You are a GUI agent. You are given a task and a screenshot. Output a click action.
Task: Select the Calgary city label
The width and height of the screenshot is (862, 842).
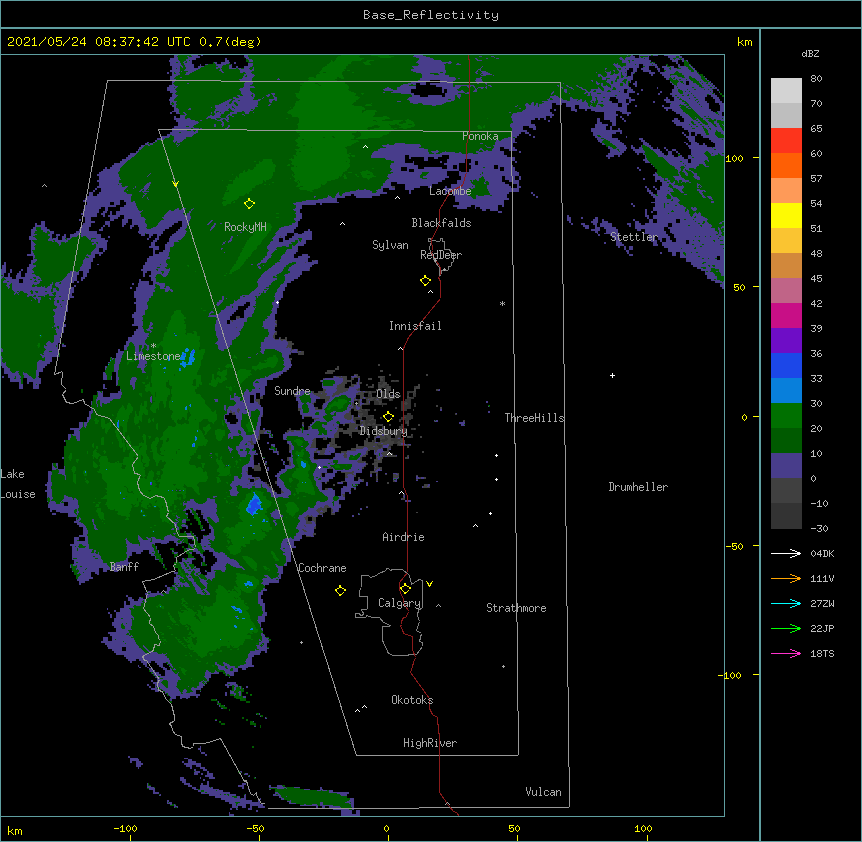coord(399,603)
